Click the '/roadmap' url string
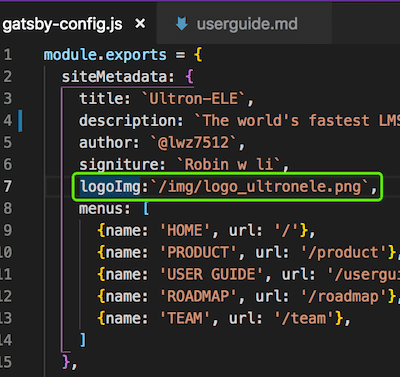400x377 pixels. (344, 296)
